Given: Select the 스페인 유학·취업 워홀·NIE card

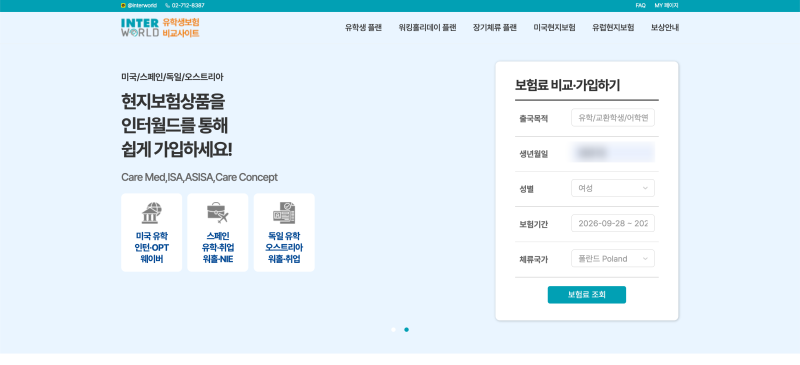Looking at the screenshot, I should tap(218, 232).
